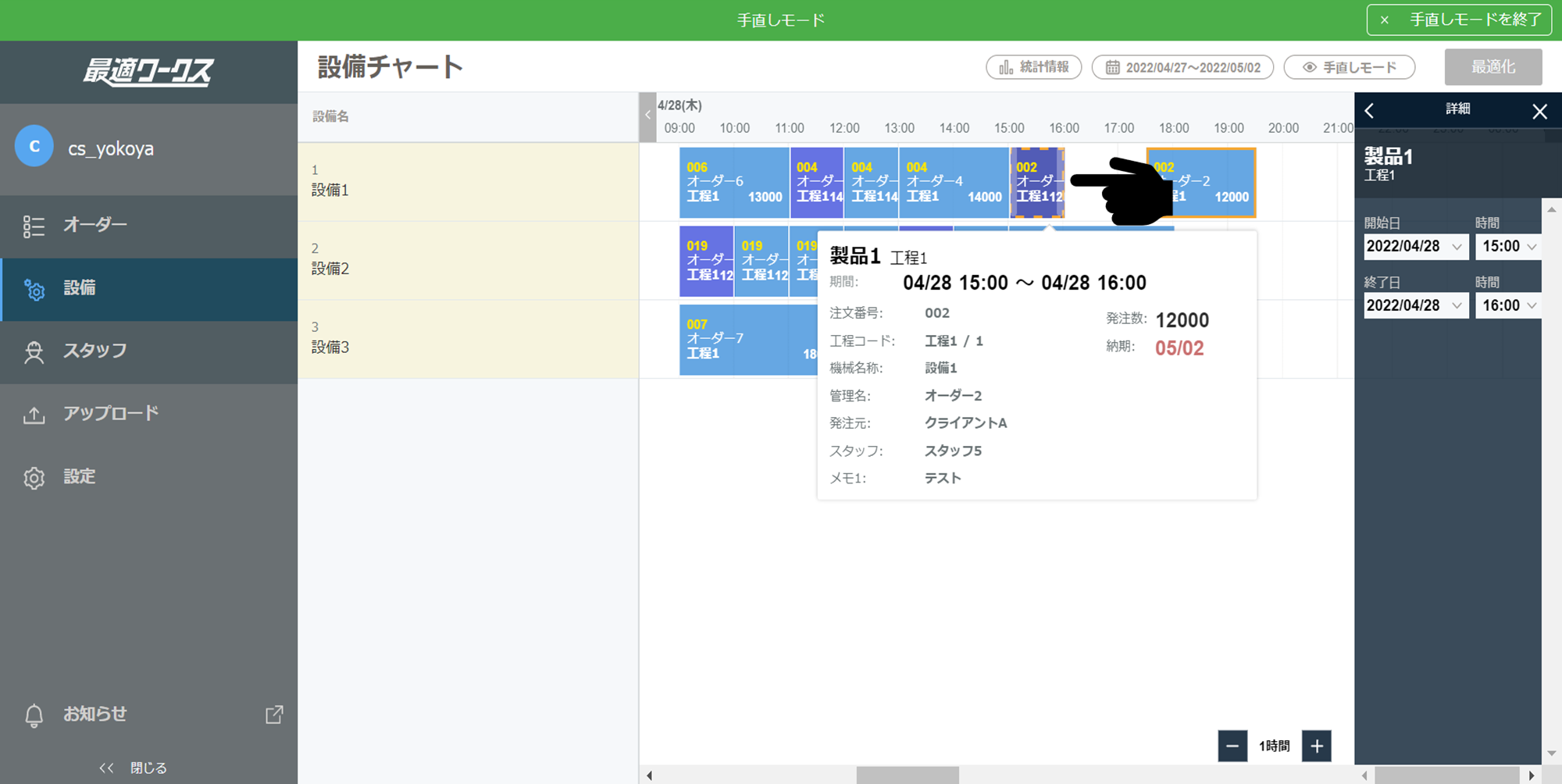Click the 最適ワークス logo
This screenshot has width=1562, height=784.
point(148,72)
